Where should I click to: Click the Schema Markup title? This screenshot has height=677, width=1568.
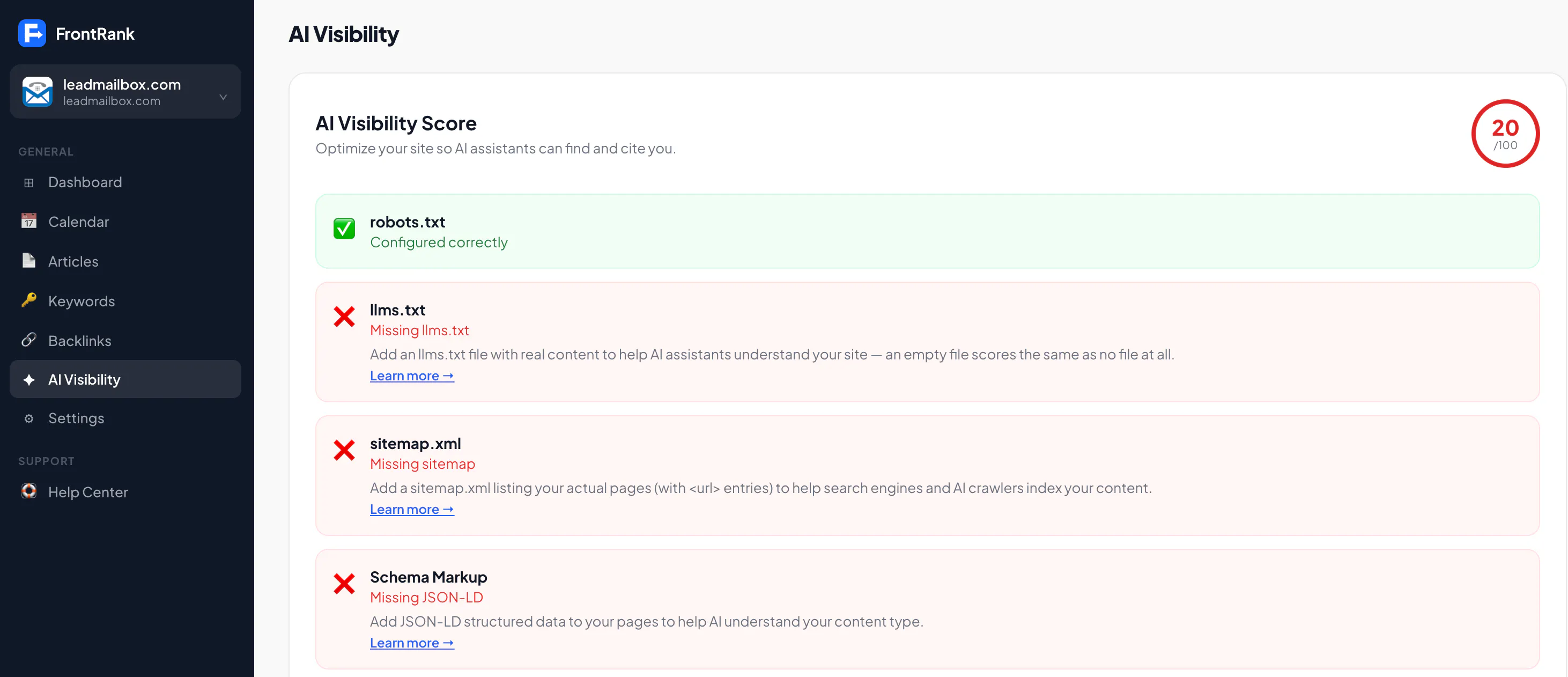coord(428,577)
